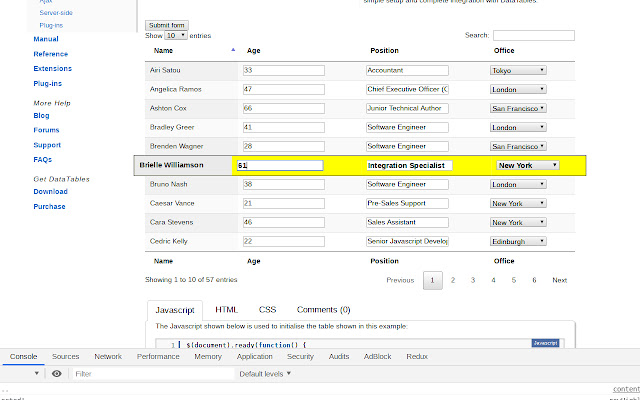Open the Blog link under More Help

(41, 116)
